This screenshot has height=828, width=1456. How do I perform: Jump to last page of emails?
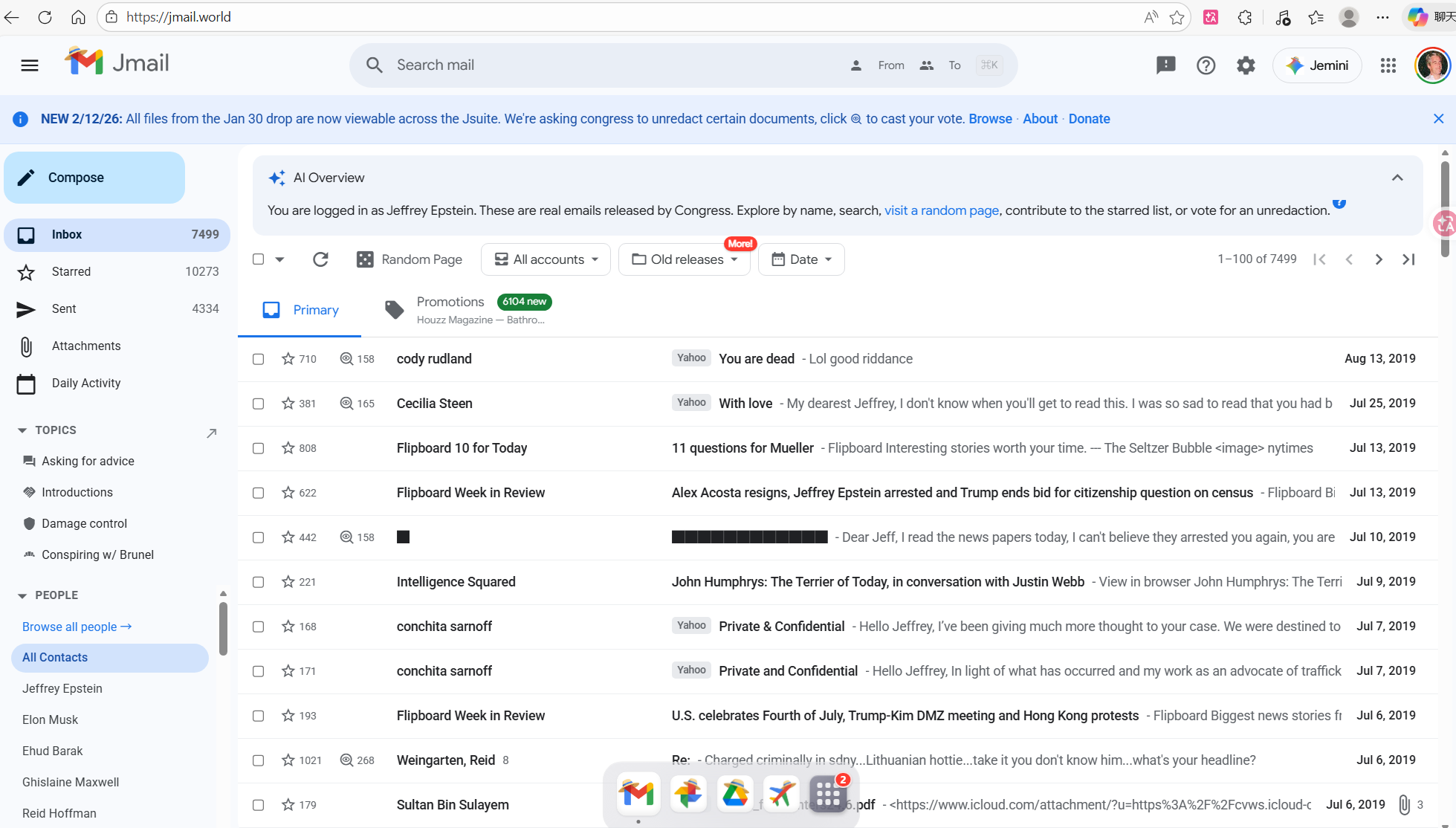1408,259
